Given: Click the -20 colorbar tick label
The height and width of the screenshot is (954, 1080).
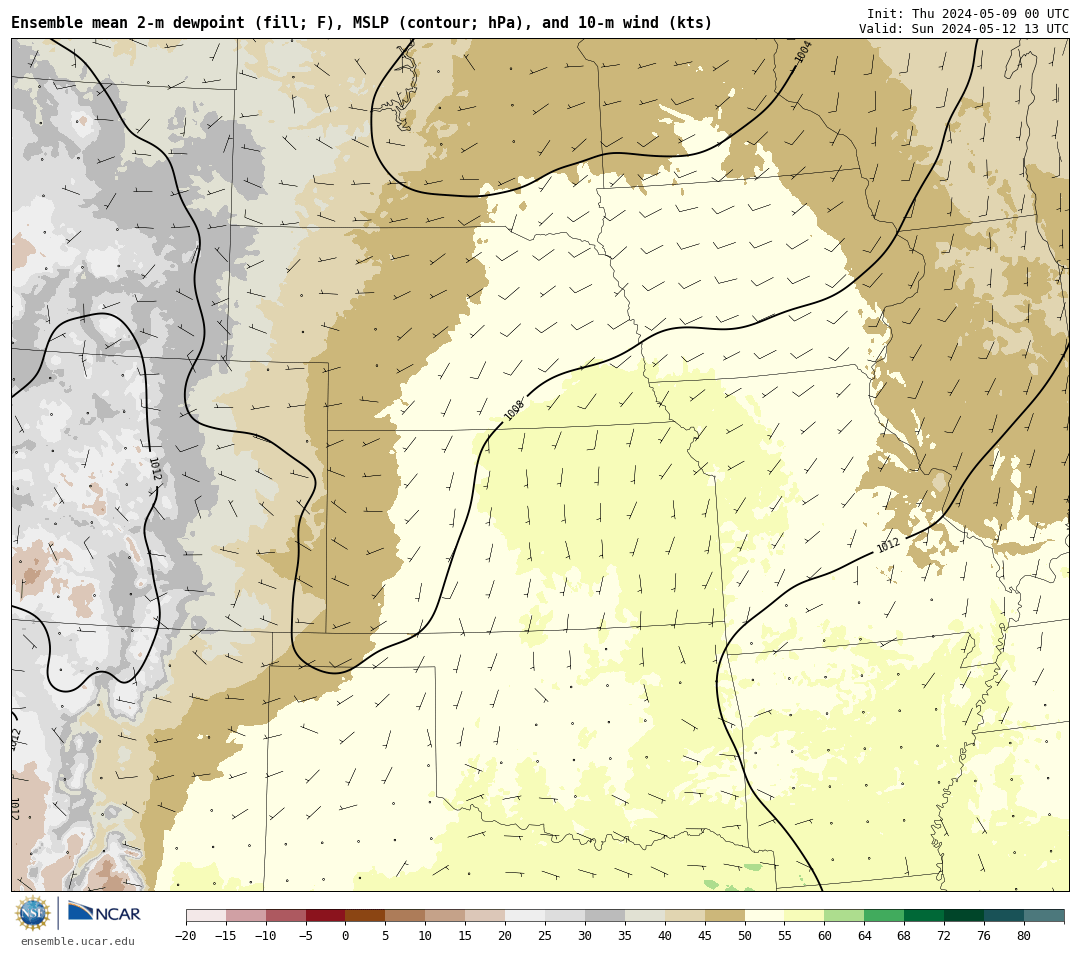Looking at the screenshot, I should (186, 935).
